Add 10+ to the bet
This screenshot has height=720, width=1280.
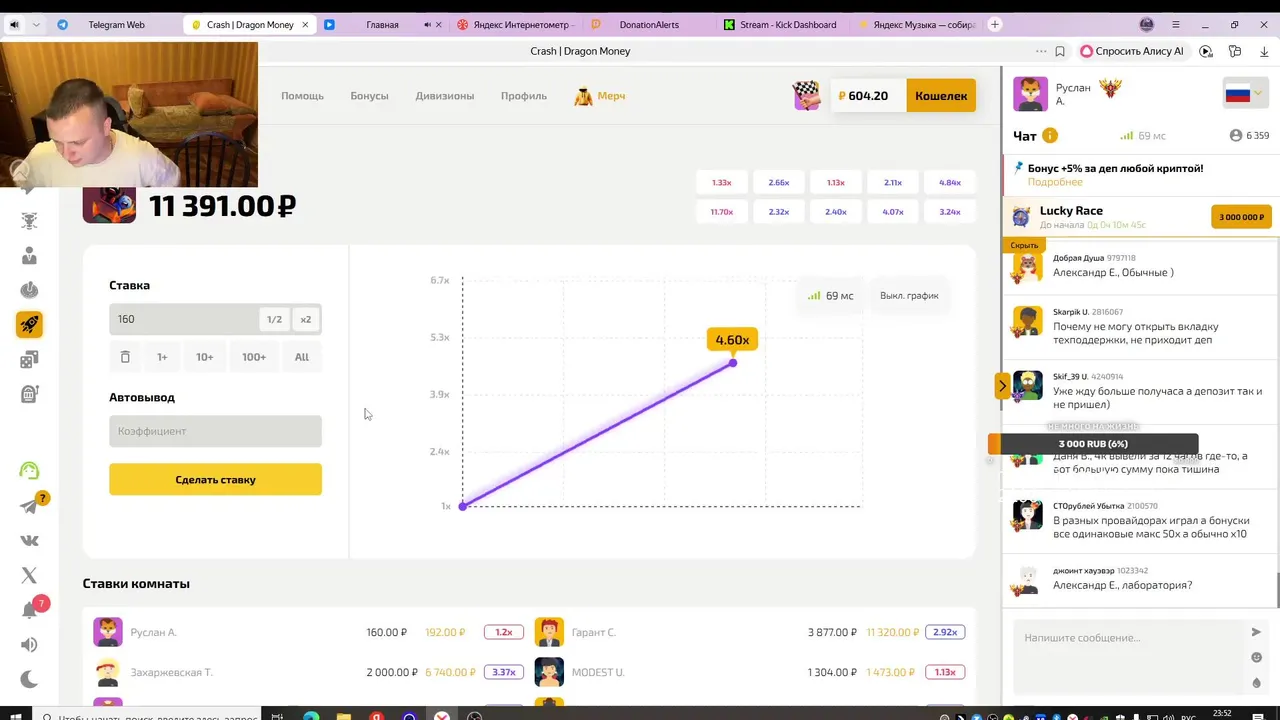point(204,357)
